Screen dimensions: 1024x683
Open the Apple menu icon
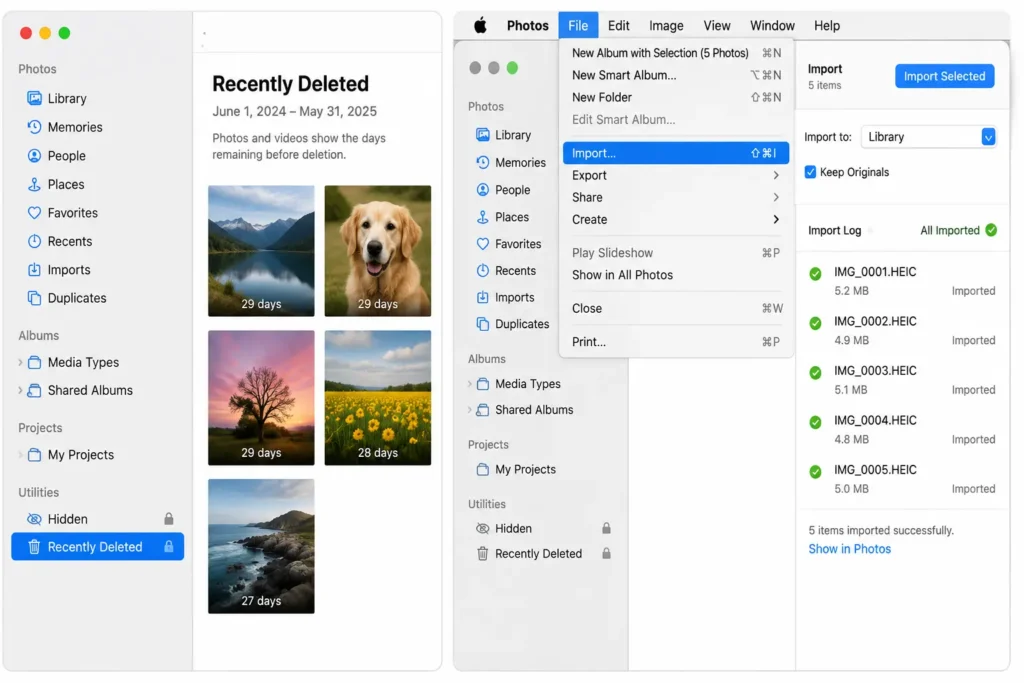point(480,25)
